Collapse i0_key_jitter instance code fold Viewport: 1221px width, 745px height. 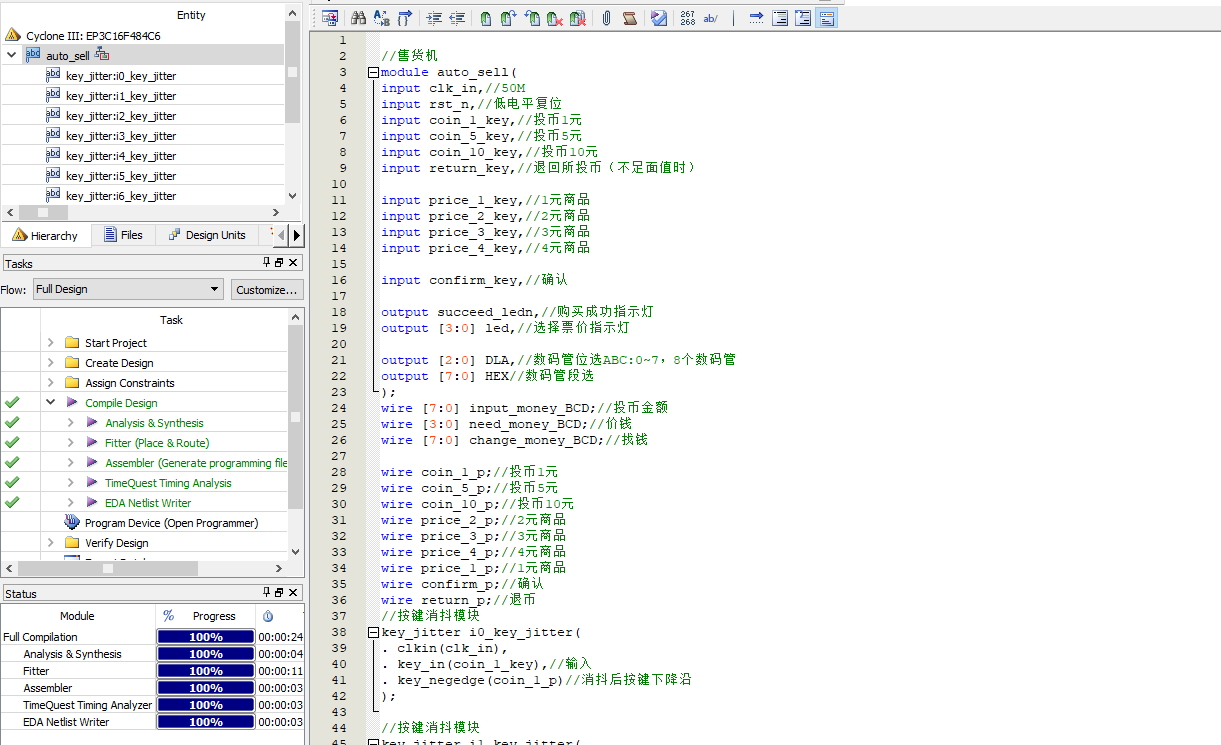[x=373, y=632]
